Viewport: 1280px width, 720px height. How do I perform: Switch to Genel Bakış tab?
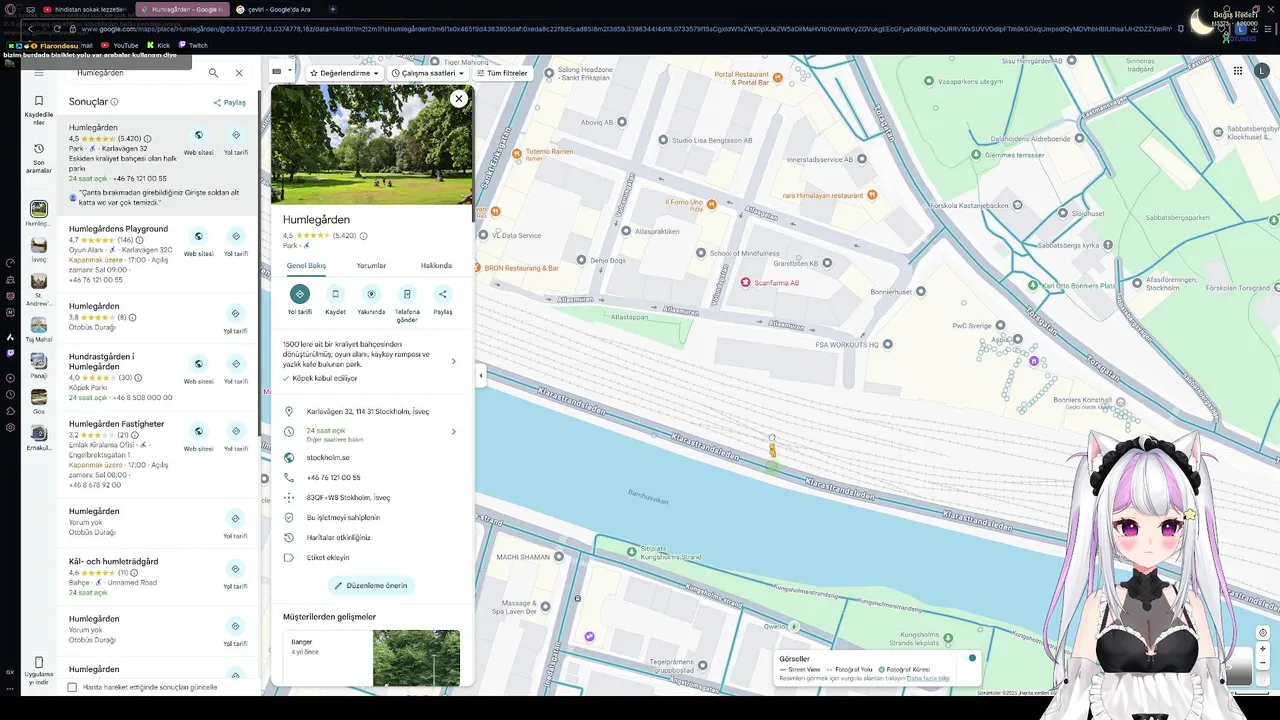pos(307,265)
